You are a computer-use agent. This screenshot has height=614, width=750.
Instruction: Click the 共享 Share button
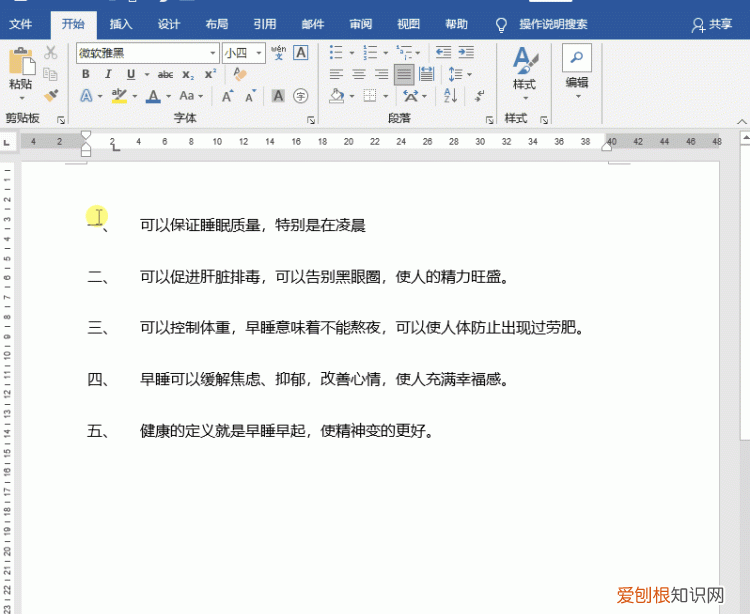[x=712, y=24]
